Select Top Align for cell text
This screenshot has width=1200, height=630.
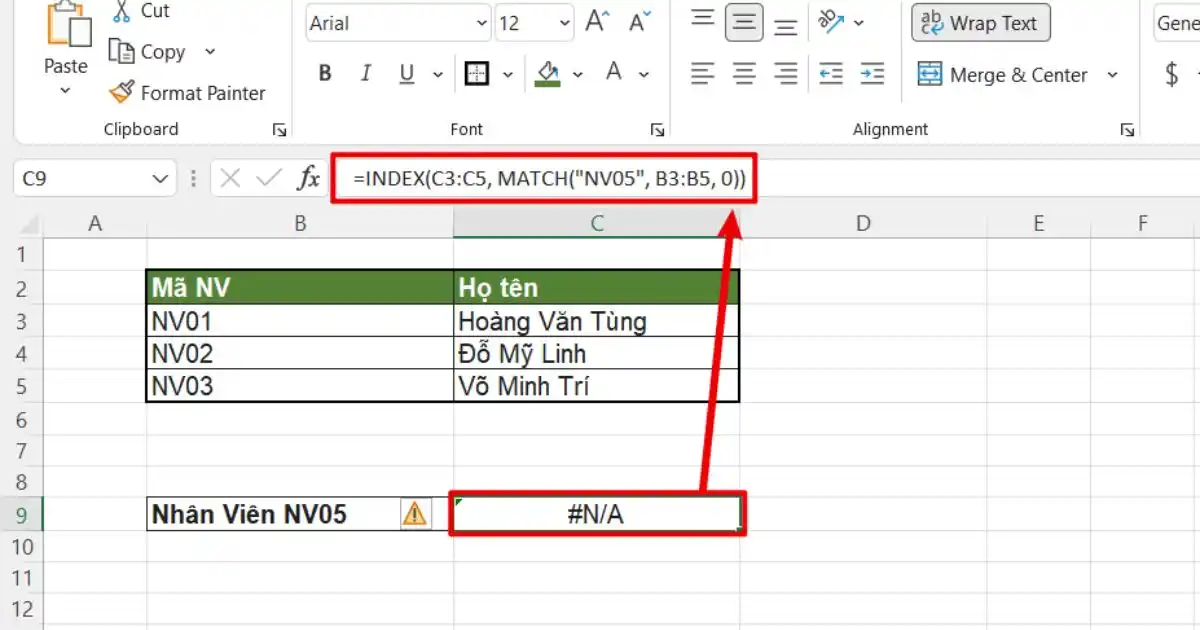coord(704,20)
